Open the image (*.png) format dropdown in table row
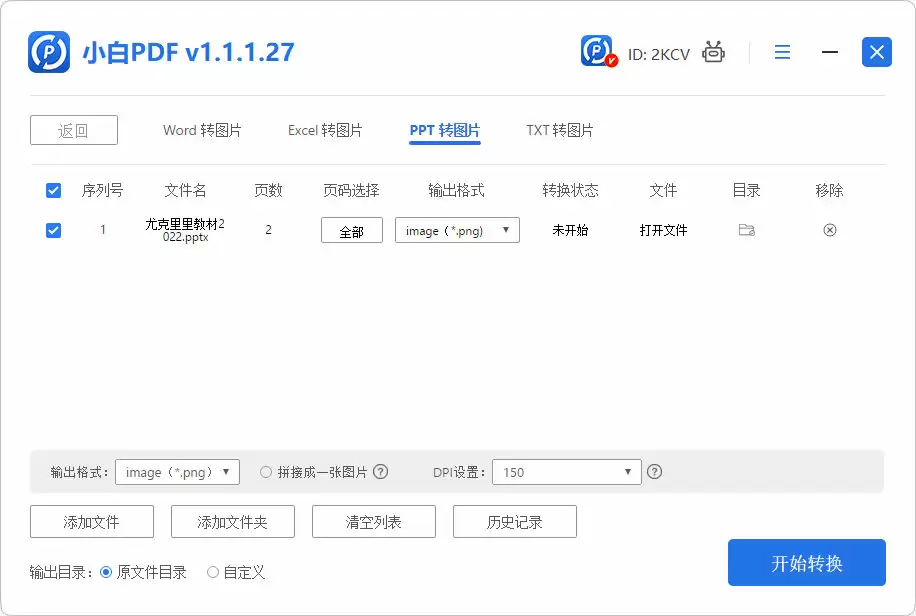This screenshot has height=616, width=916. click(x=457, y=230)
